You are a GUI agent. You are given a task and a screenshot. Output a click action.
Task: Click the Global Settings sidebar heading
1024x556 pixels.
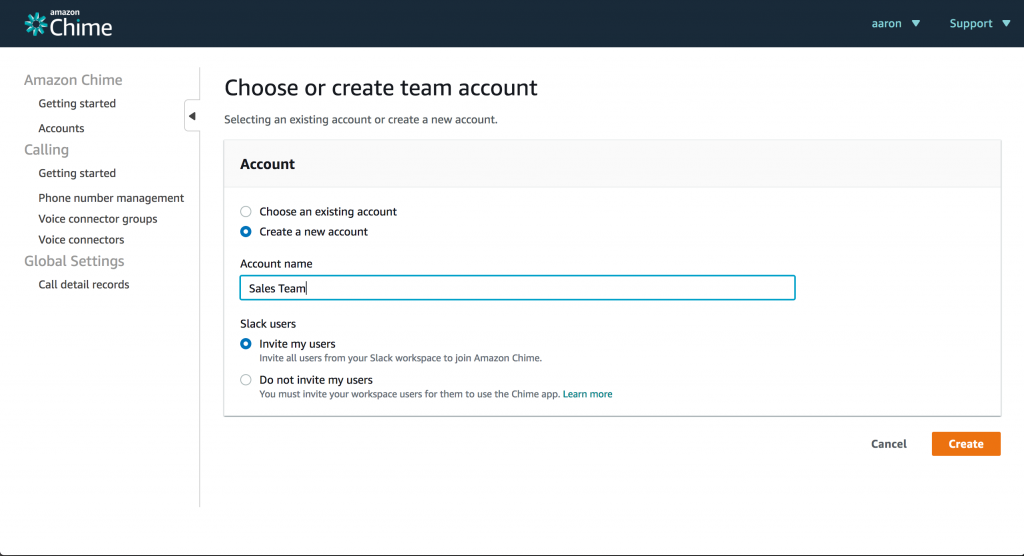tap(74, 261)
